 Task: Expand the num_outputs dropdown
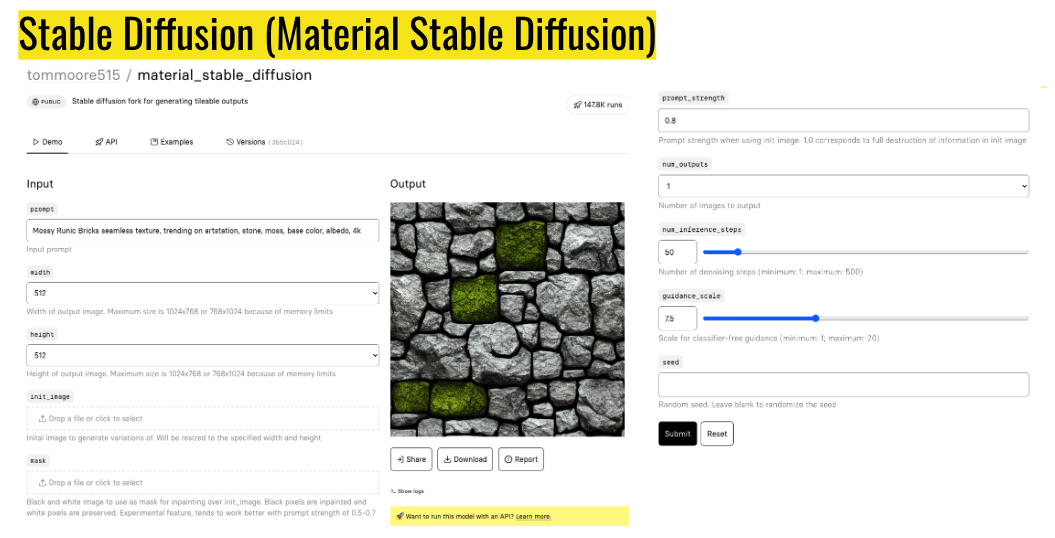(x=843, y=186)
